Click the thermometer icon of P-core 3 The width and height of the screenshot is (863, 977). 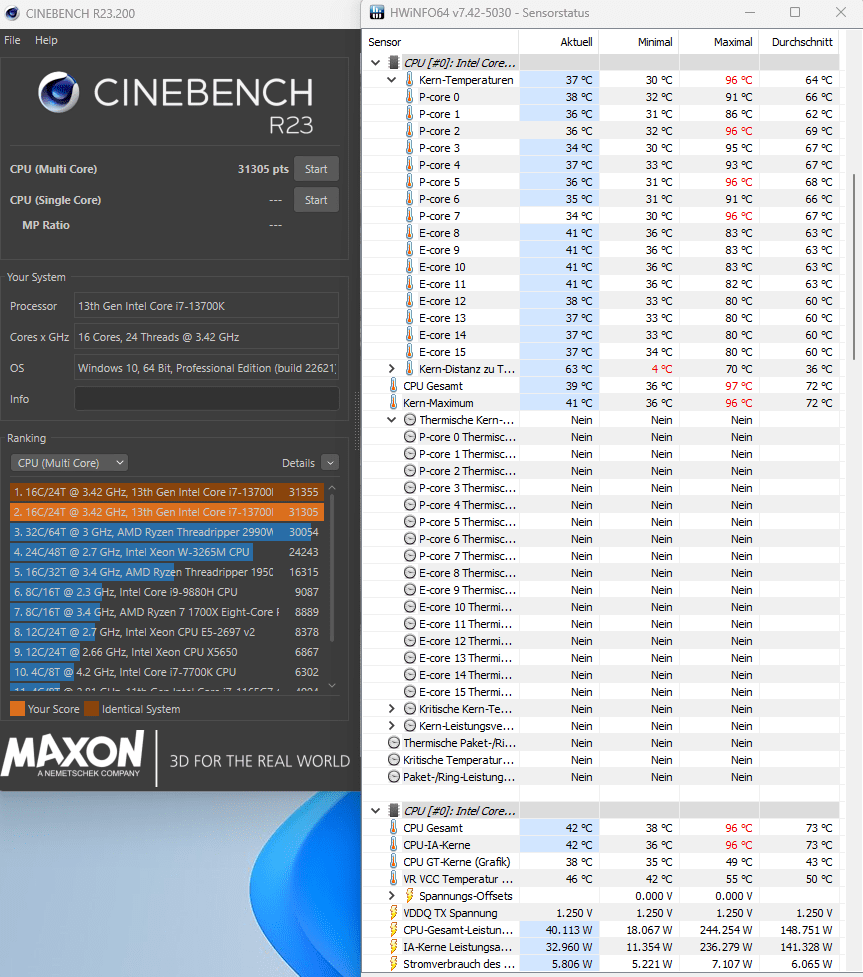pyautogui.click(x=409, y=148)
